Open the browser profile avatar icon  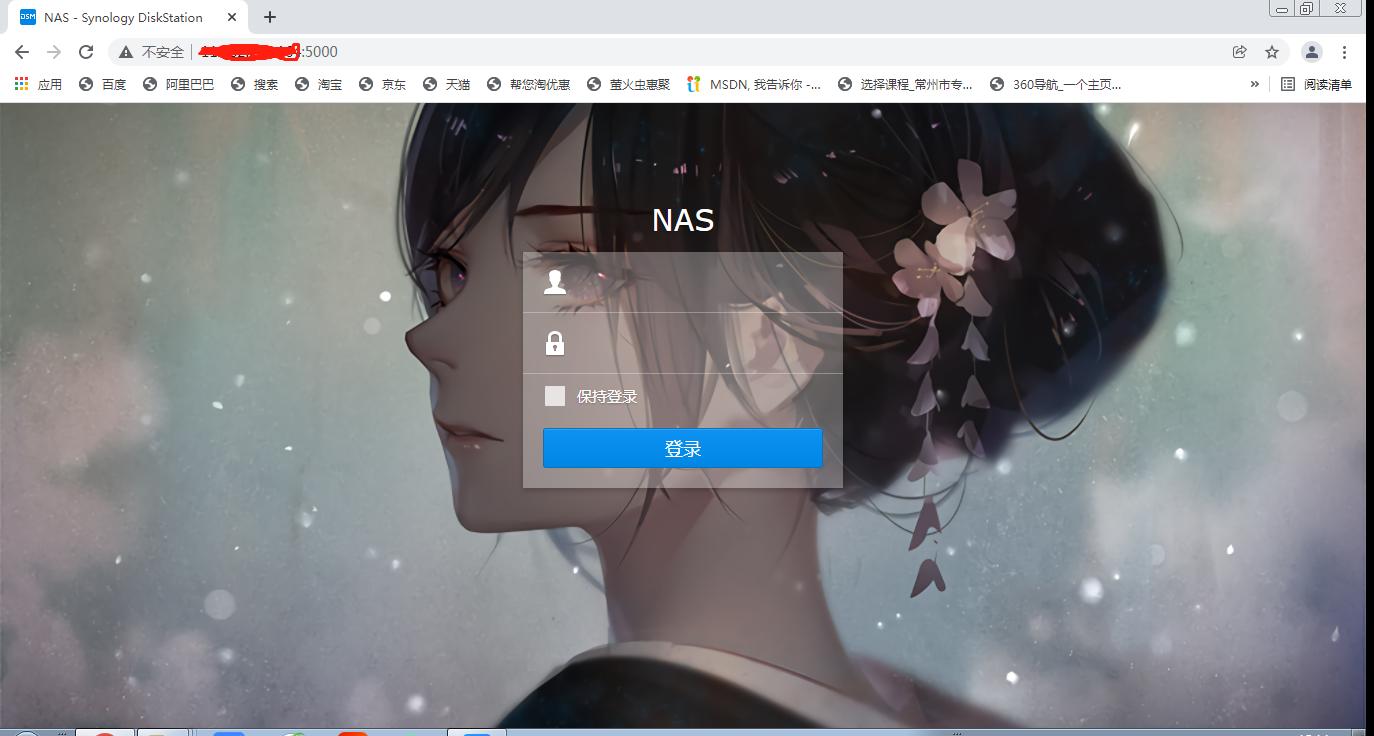[1310, 51]
